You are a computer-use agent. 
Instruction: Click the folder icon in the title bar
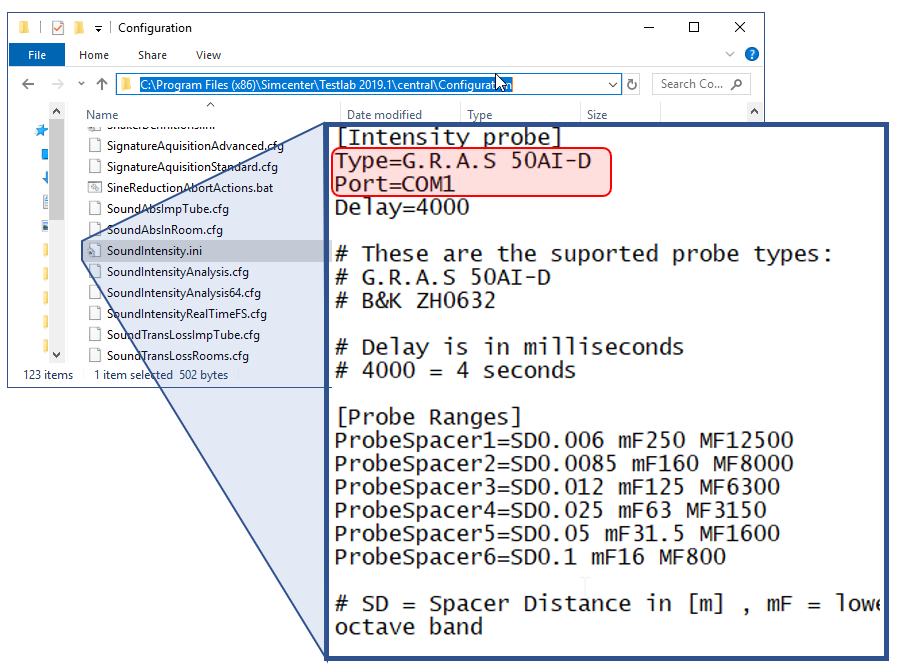(x=25, y=27)
